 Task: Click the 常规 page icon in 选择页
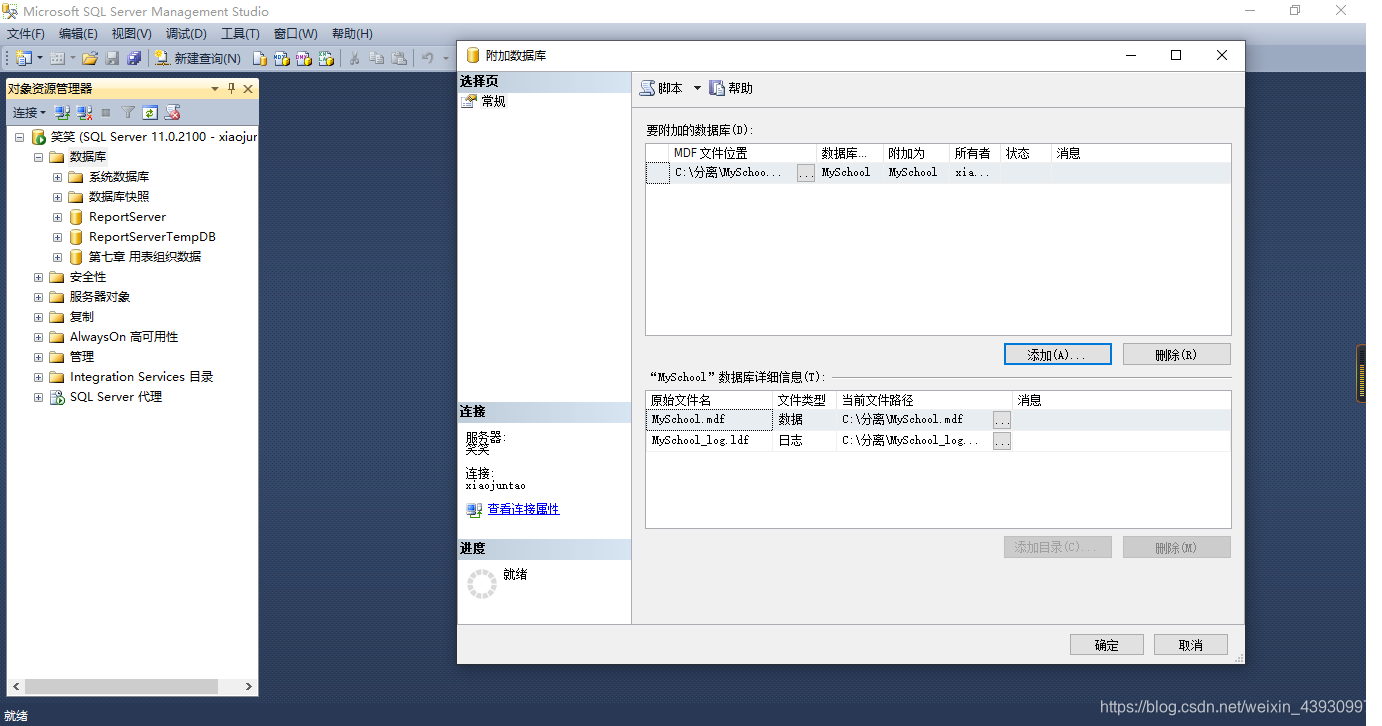coord(469,101)
